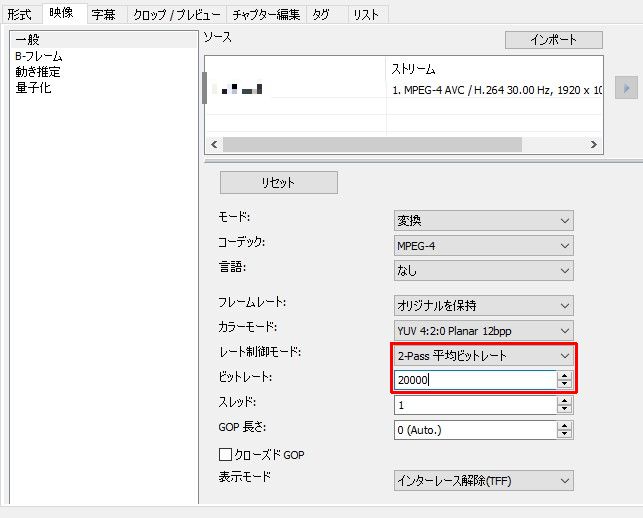Click the ビットレート input field

(x=474, y=380)
